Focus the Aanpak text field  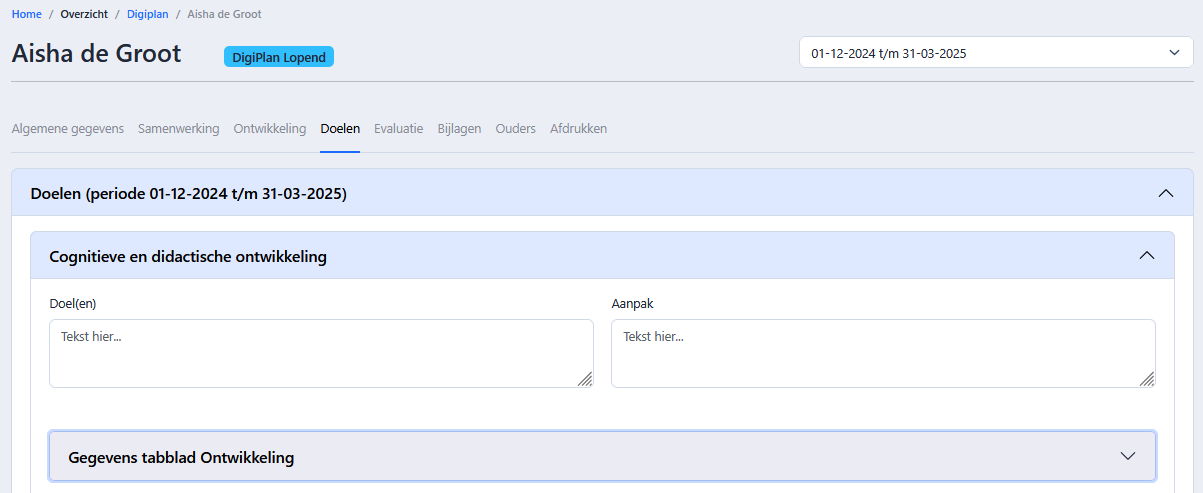[x=883, y=353]
